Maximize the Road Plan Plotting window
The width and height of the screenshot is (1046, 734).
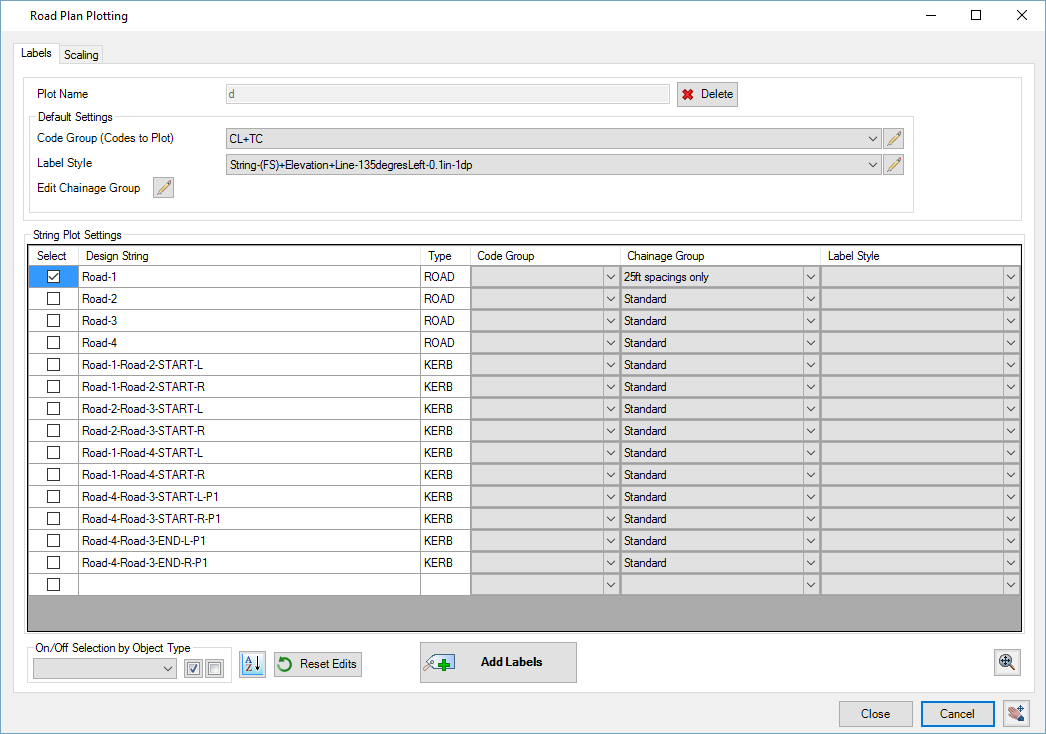click(976, 15)
